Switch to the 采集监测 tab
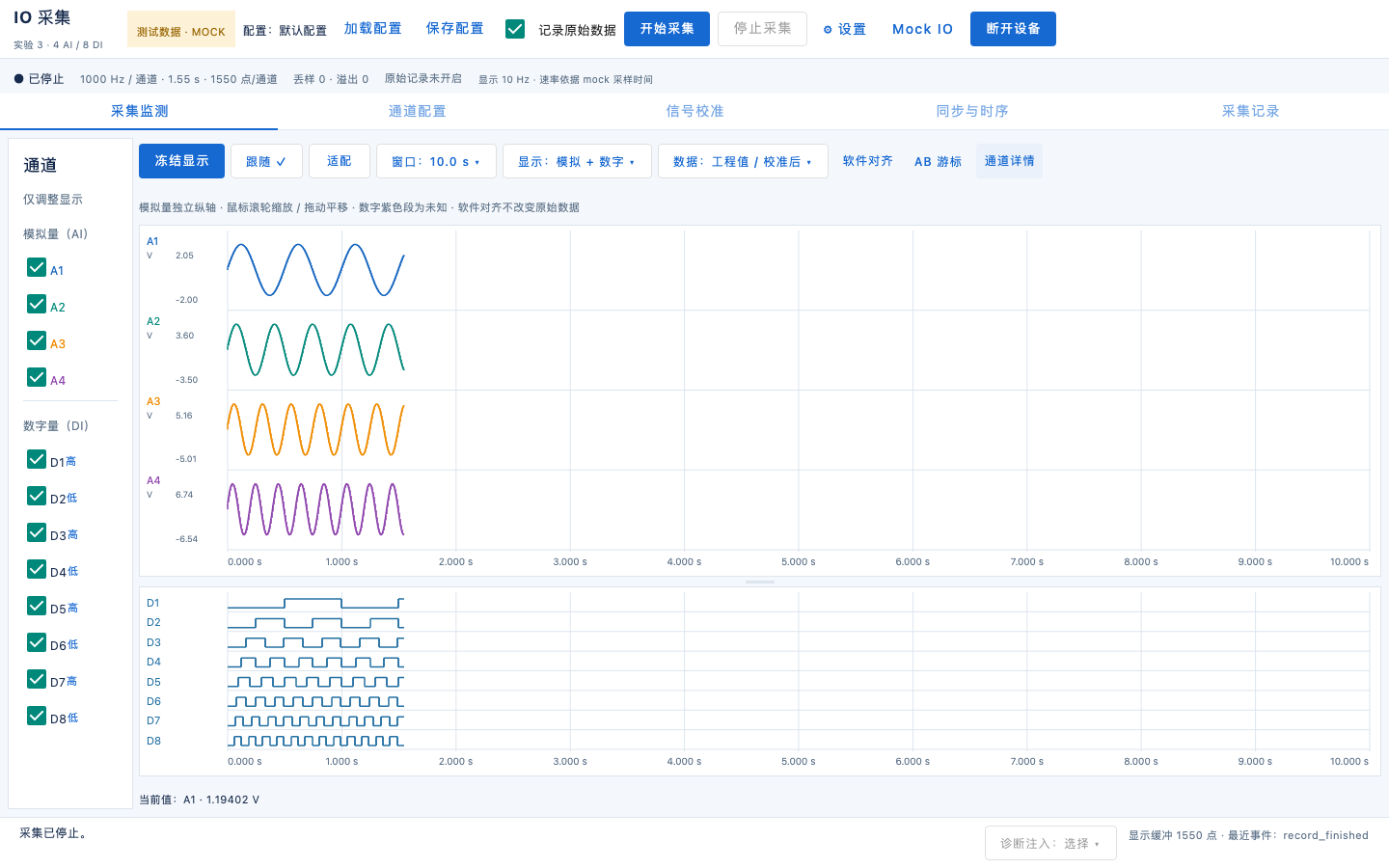1389x868 pixels. (x=139, y=111)
